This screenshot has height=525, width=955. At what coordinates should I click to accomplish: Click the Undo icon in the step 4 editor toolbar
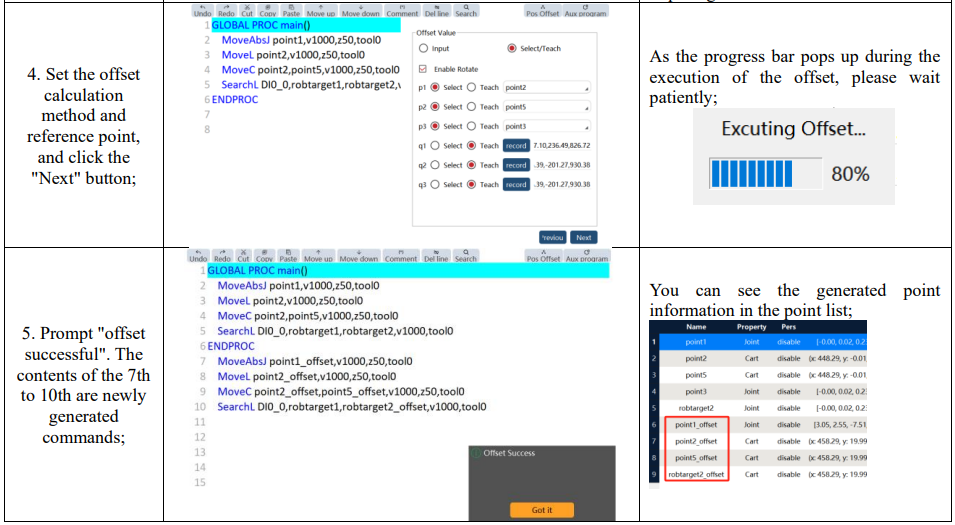pos(202,10)
